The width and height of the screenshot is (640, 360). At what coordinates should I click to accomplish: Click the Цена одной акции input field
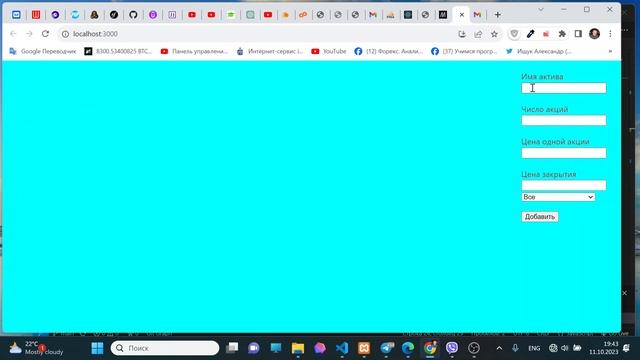[x=564, y=153]
